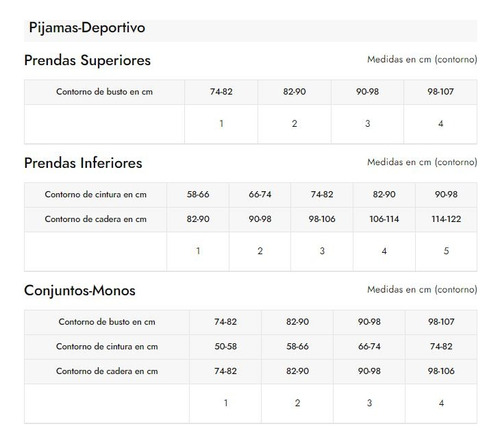The image size is (500, 444).
Task: Click hip range 106-114 cell
Action: pos(384,219)
